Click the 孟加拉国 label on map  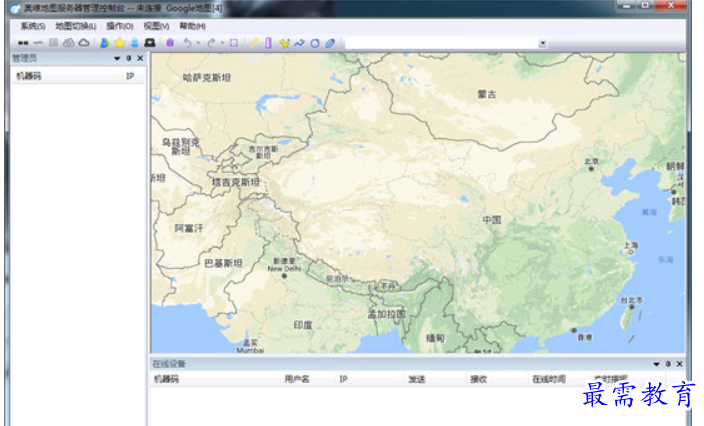(387, 314)
